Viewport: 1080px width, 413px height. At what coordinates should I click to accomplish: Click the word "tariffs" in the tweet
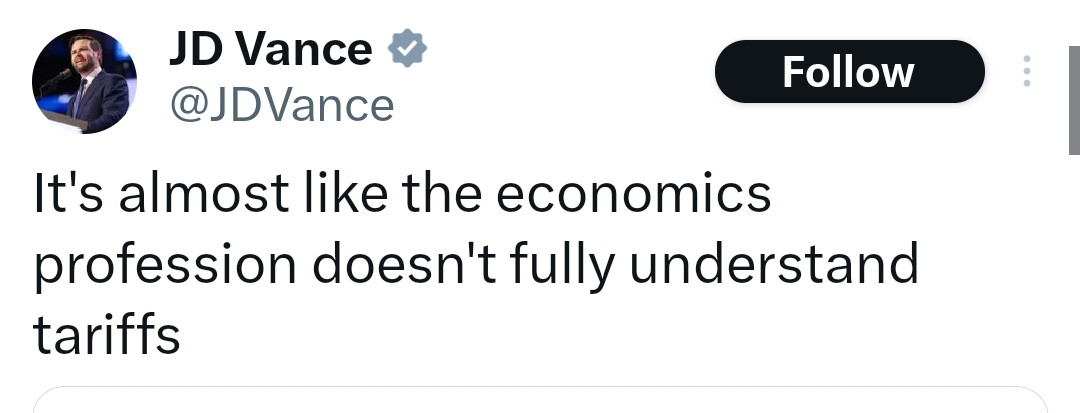coord(107,335)
